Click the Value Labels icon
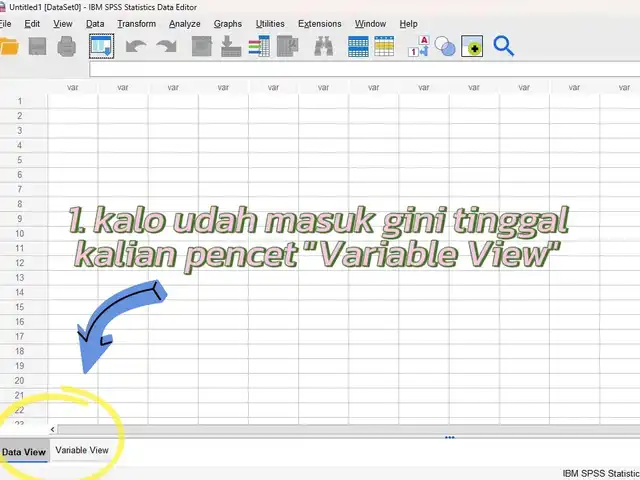640x480 pixels. pyautogui.click(x=418, y=46)
